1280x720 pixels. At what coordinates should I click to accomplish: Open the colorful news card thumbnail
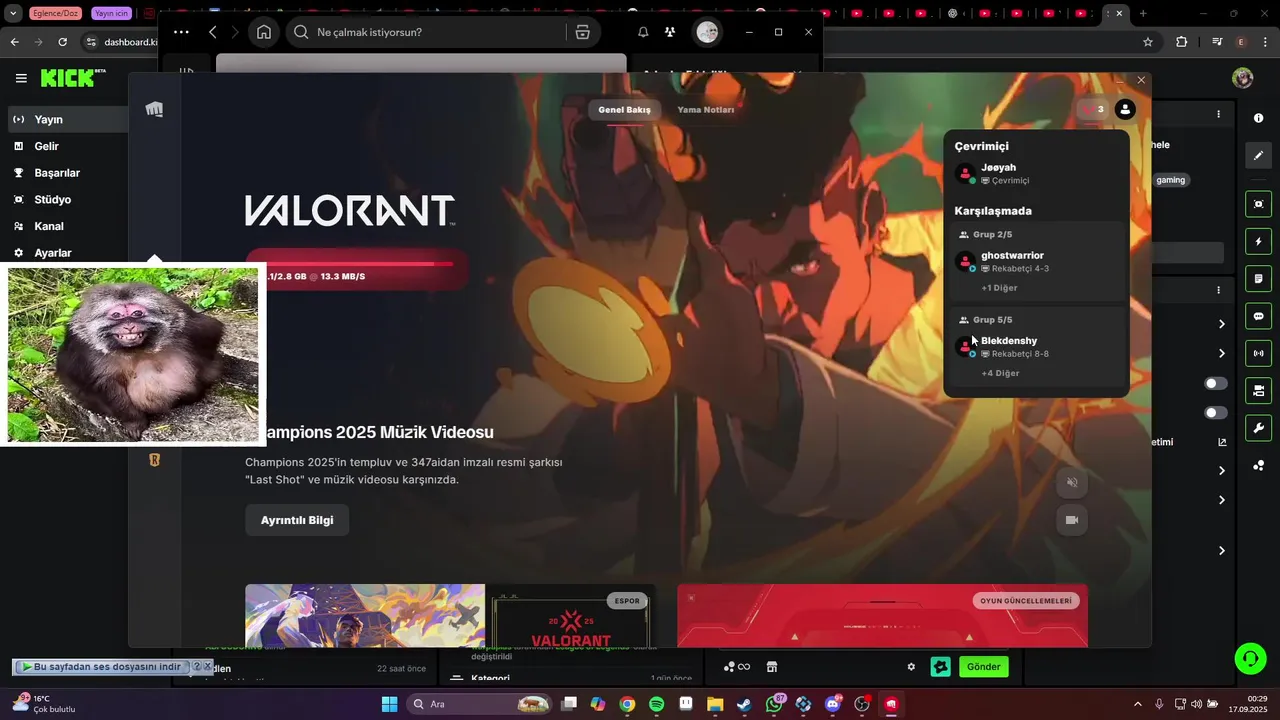pos(365,616)
